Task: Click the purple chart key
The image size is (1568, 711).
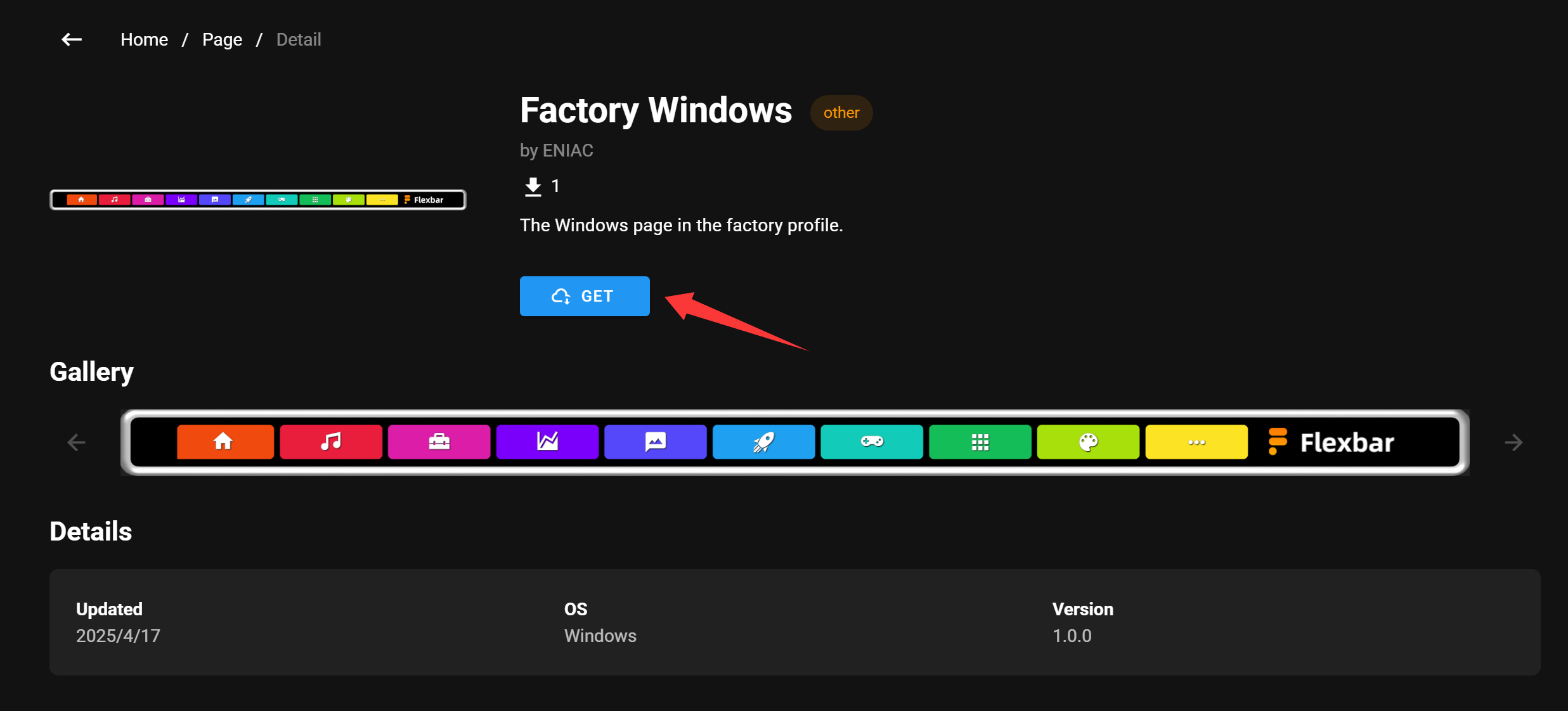Action: 547,442
